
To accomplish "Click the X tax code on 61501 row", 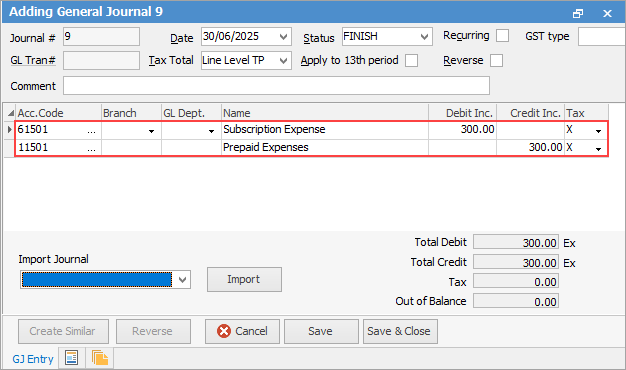I will point(570,130).
